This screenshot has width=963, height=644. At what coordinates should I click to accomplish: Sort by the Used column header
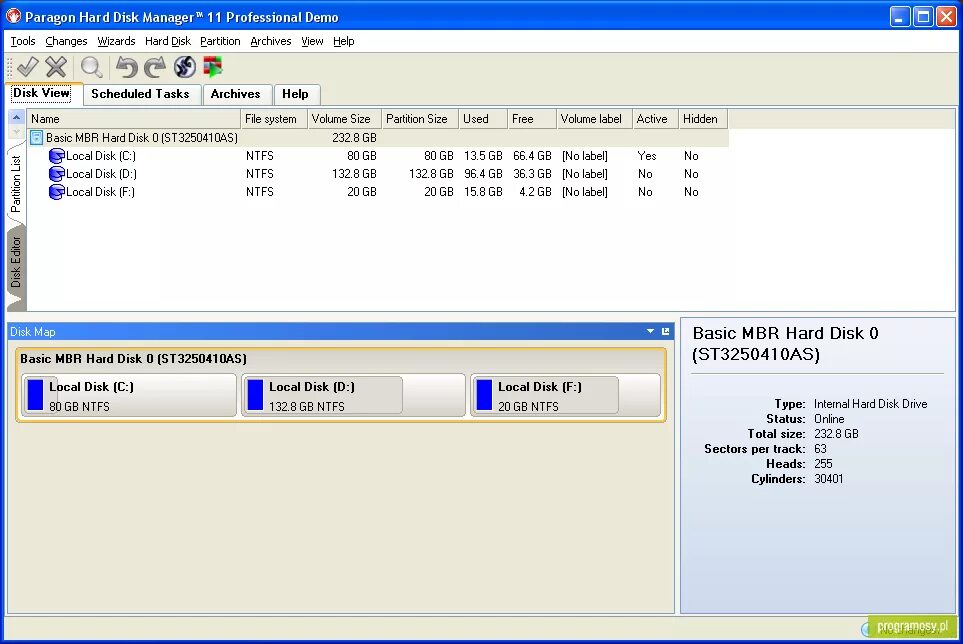(483, 119)
